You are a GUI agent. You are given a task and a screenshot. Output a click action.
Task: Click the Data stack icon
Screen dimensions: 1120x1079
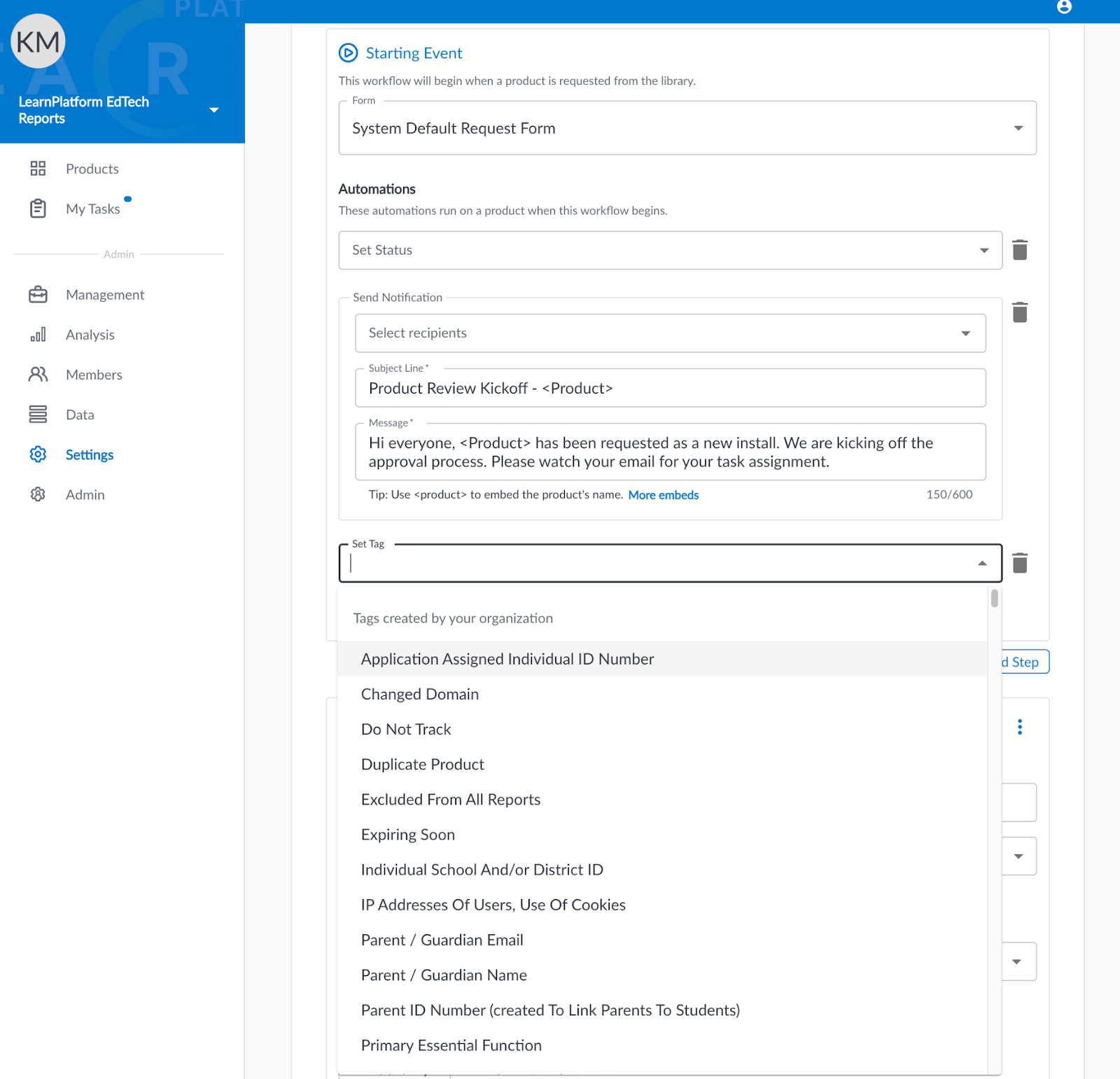[x=38, y=415]
